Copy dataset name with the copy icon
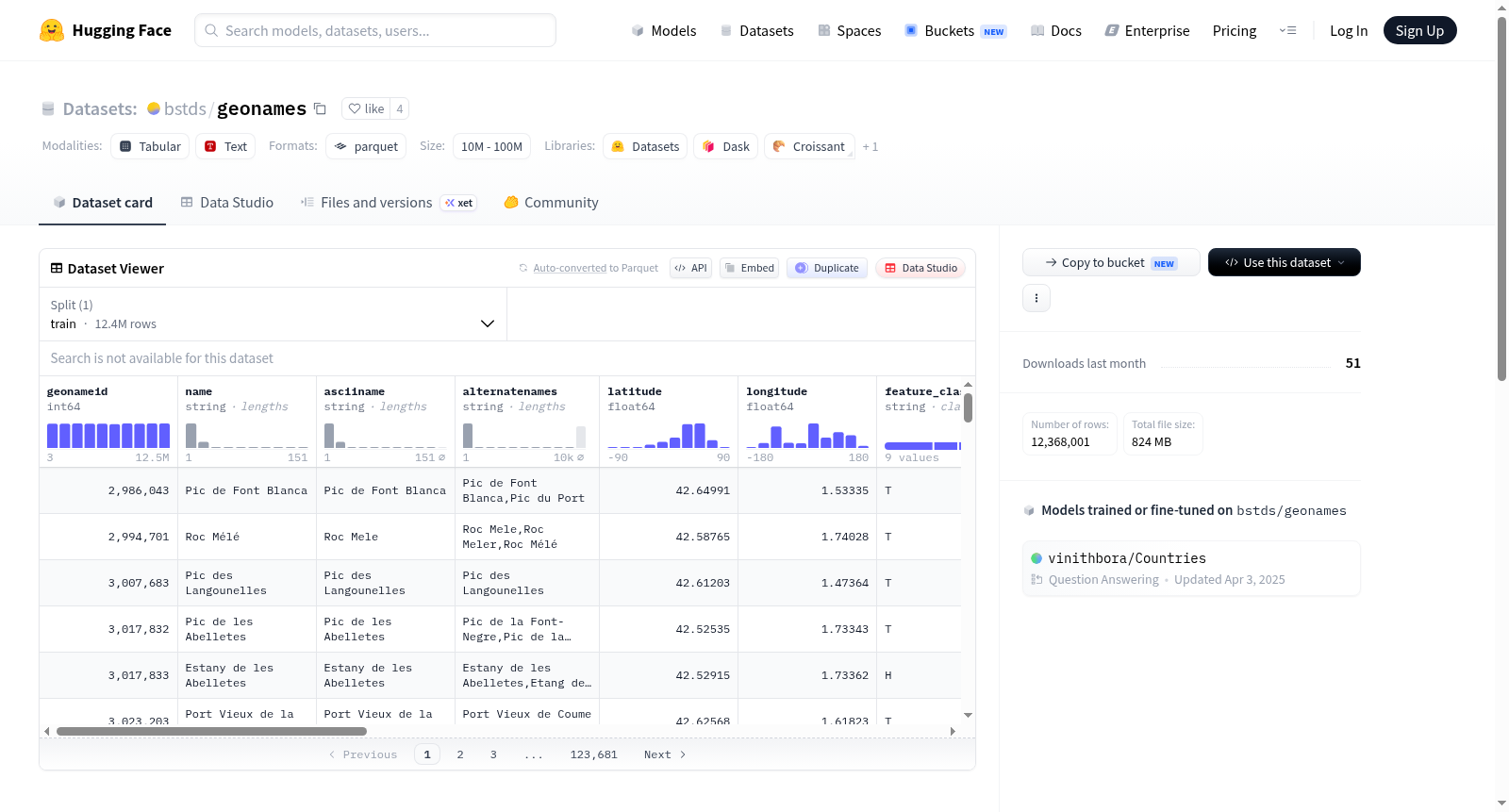Image resolution: width=1509 pixels, height=812 pixels. (320, 108)
